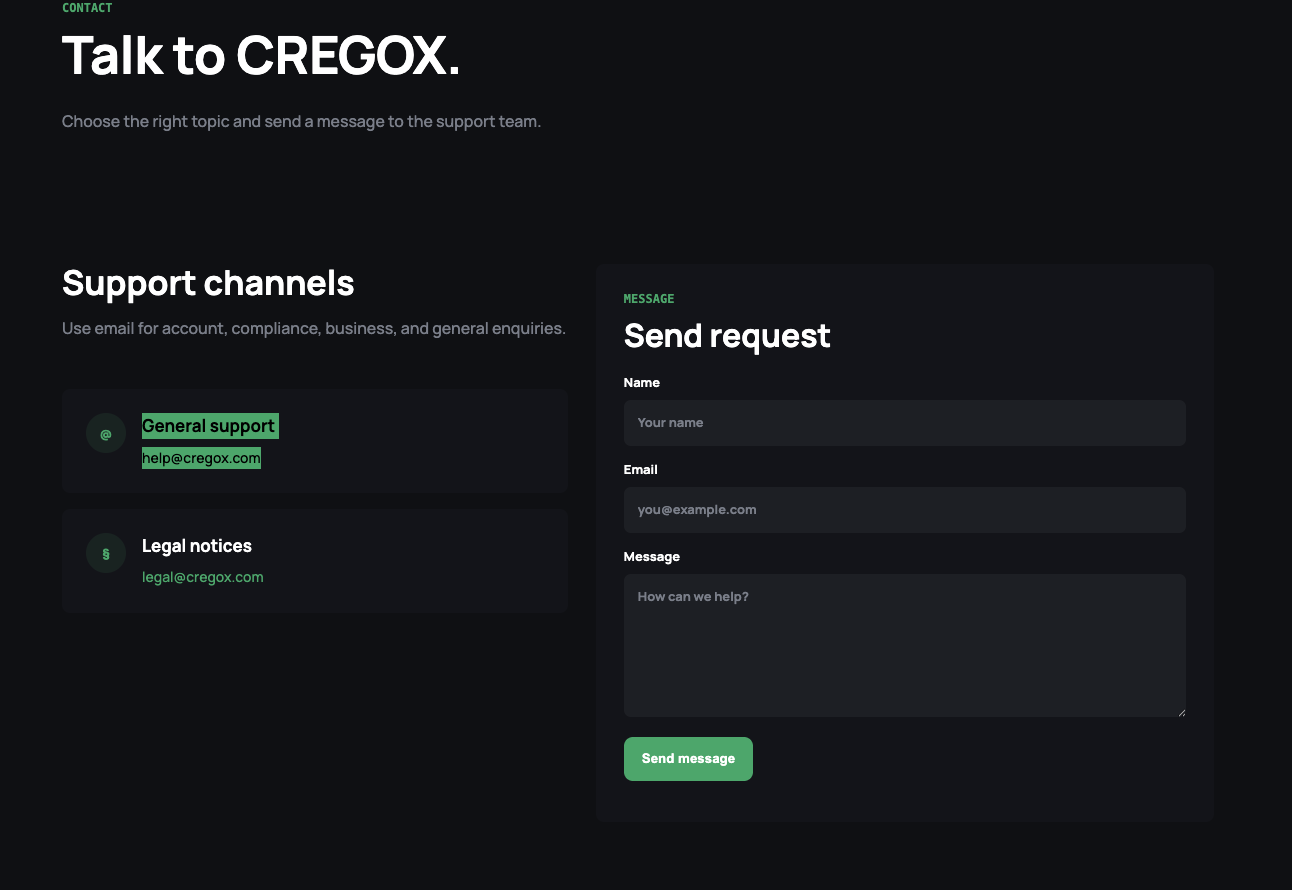The image size is (1292, 890).
Task: Click the 'Name' field label
Action: pos(642,383)
